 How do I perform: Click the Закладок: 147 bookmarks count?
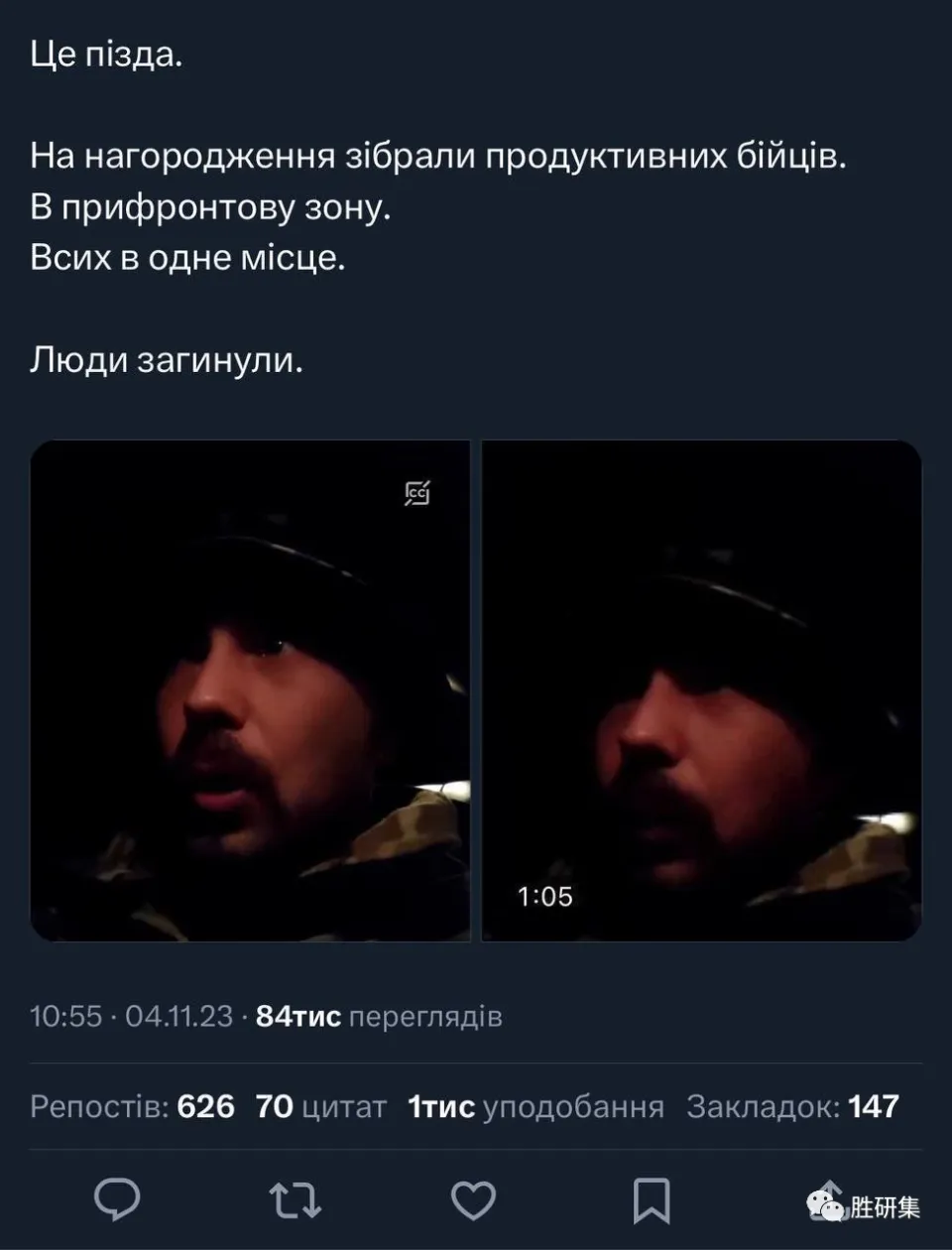tap(792, 1106)
